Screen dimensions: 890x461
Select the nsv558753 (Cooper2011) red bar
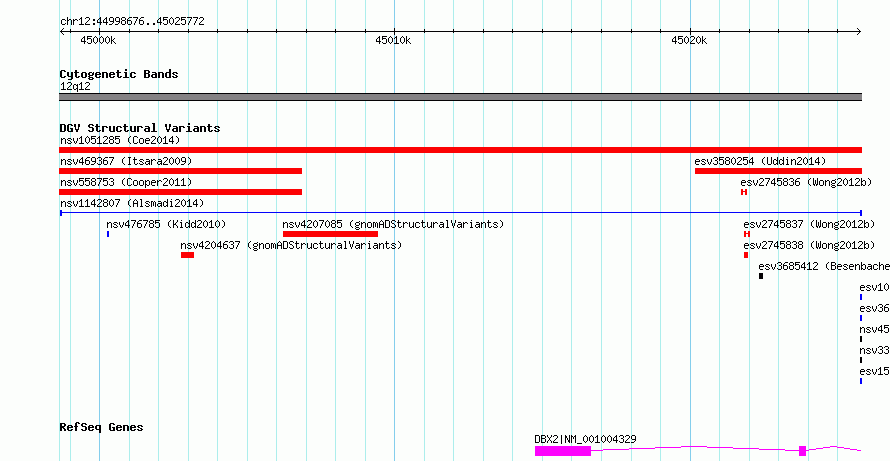coord(180,192)
